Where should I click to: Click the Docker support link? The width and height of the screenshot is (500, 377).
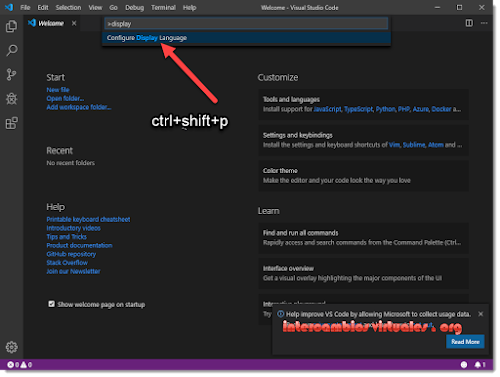click(x=441, y=109)
